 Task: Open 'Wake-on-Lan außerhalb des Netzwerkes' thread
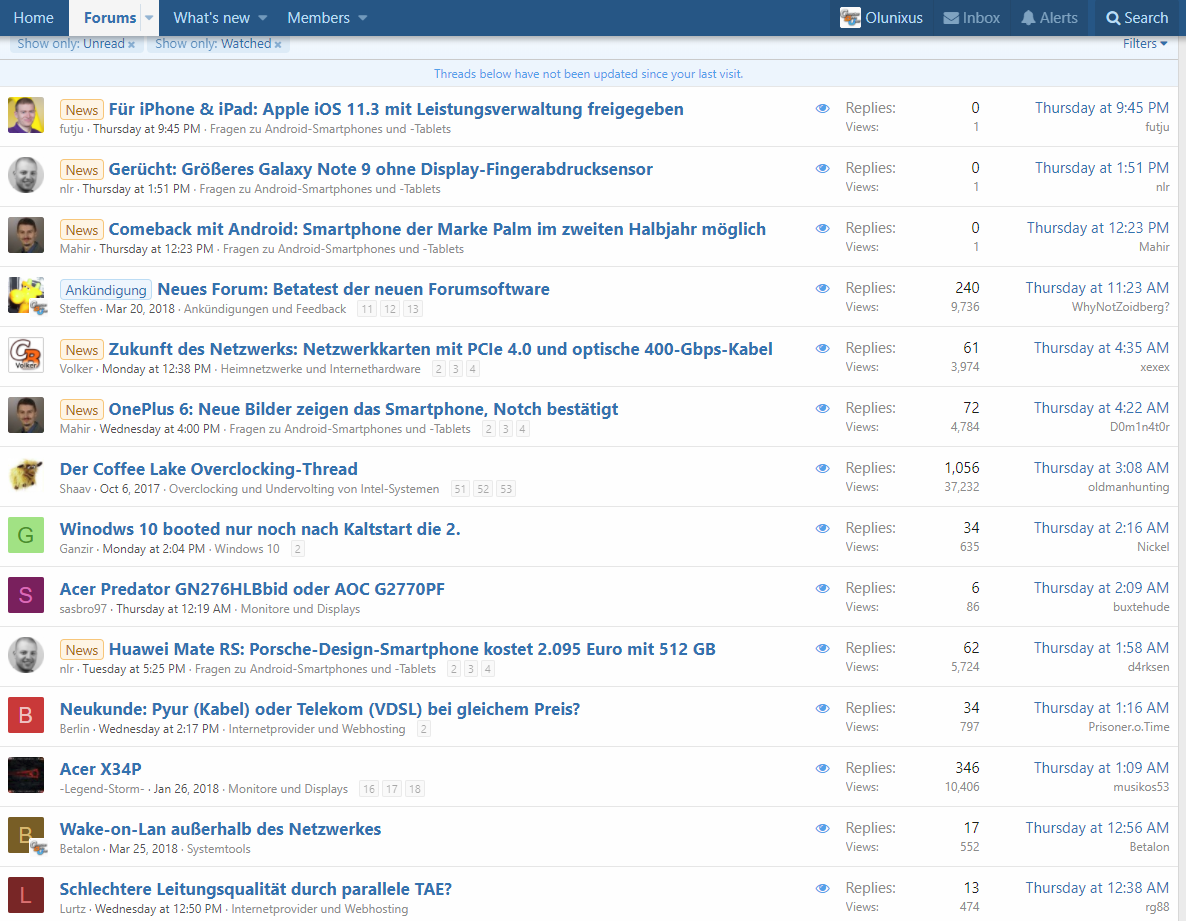point(220,829)
